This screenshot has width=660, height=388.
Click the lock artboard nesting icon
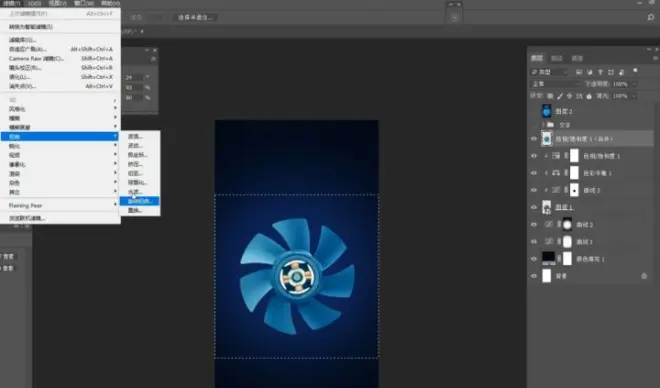click(579, 96)
